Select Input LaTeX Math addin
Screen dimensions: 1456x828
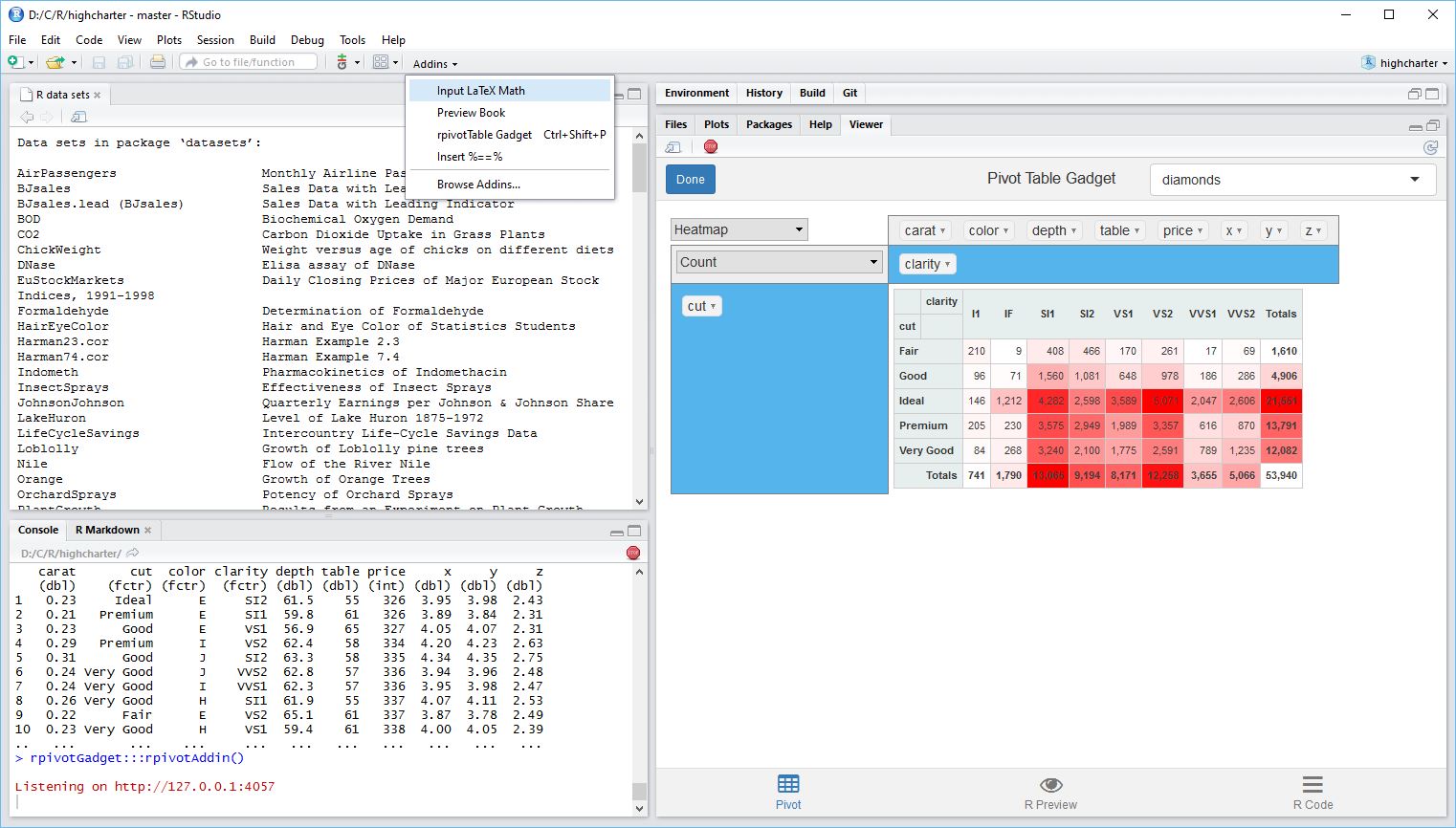click(510, 91)
